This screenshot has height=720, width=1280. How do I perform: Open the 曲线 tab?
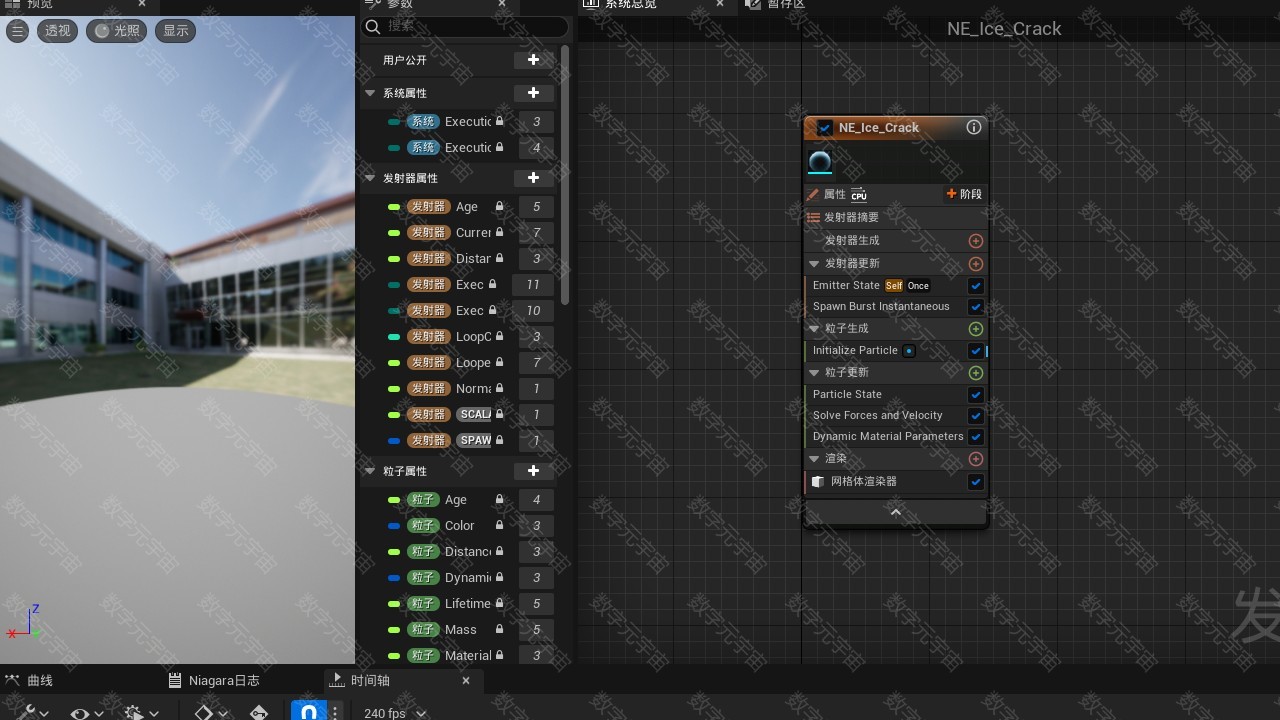[39, 681]
